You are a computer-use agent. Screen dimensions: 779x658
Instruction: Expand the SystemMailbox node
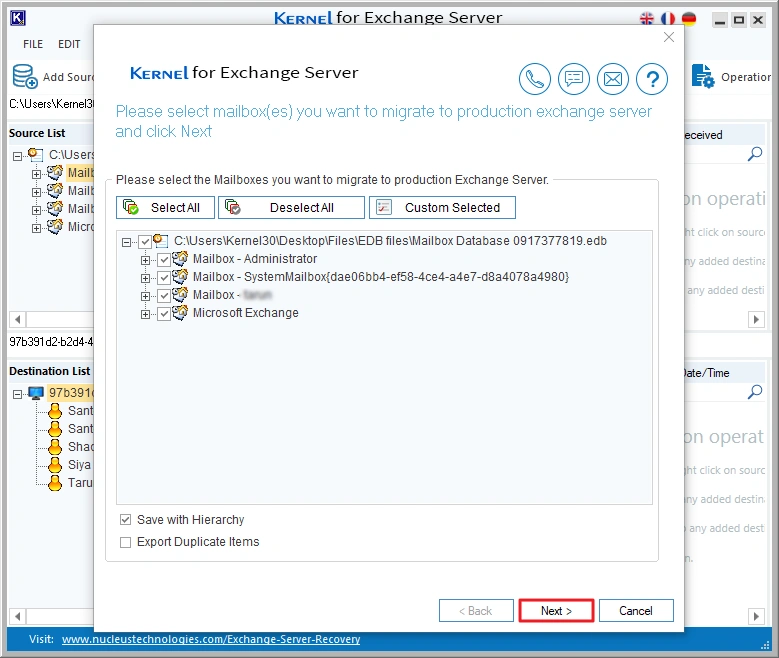[x=145, y=278]
